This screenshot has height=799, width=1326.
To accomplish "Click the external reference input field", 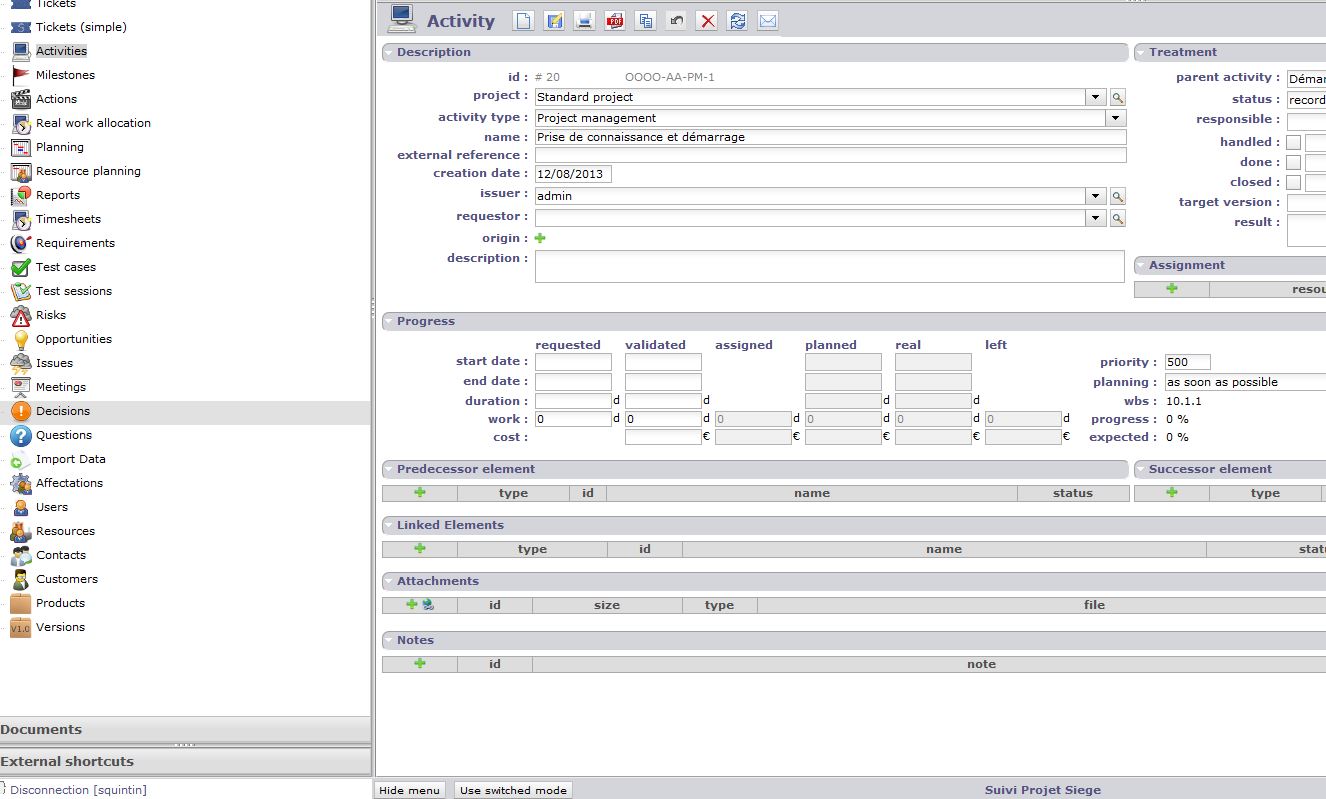I will (x=830, y=155).
